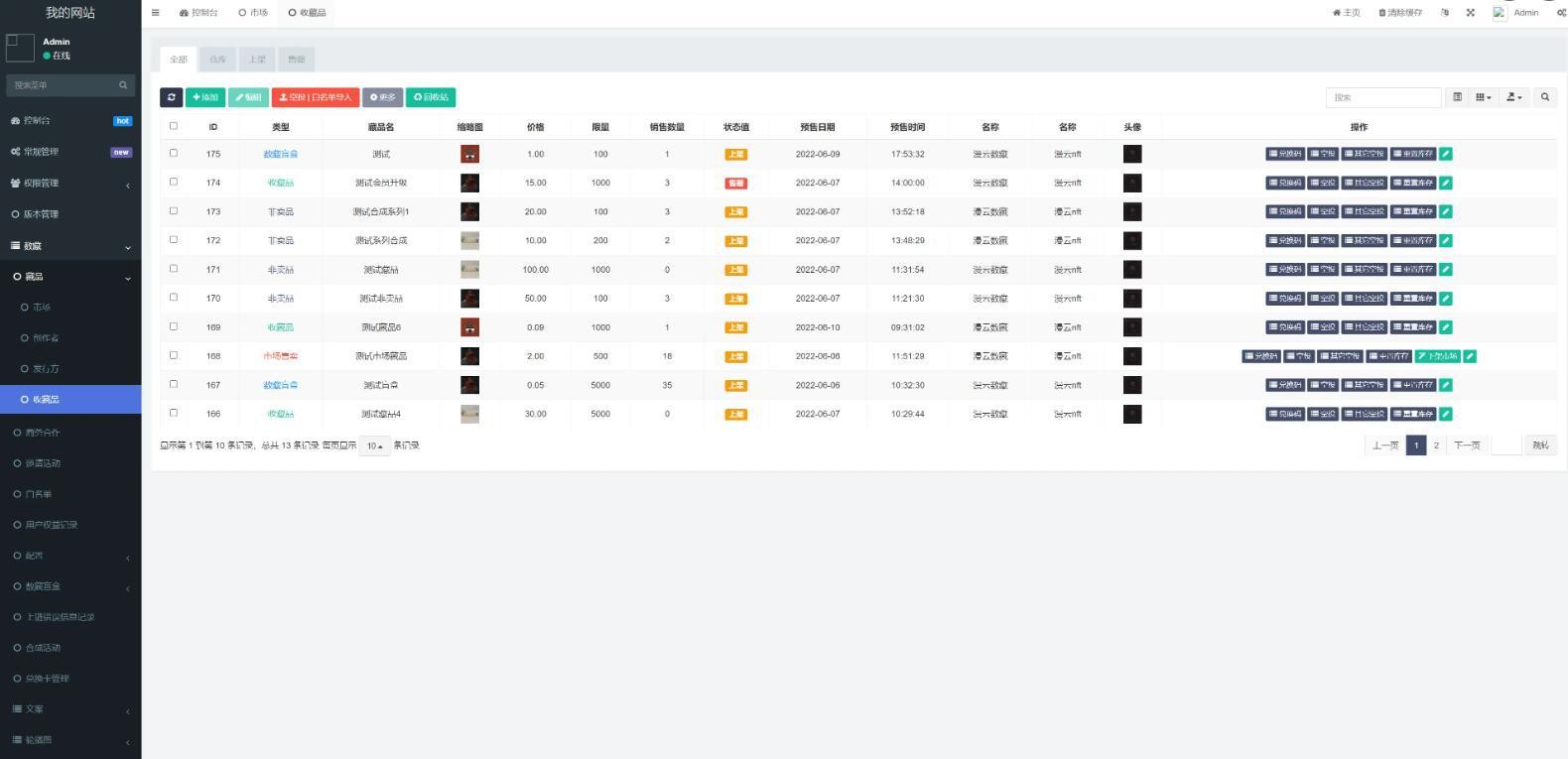Click green edit pencil for row 166
Screen dimensions: 1568x759
(1446, 414)
